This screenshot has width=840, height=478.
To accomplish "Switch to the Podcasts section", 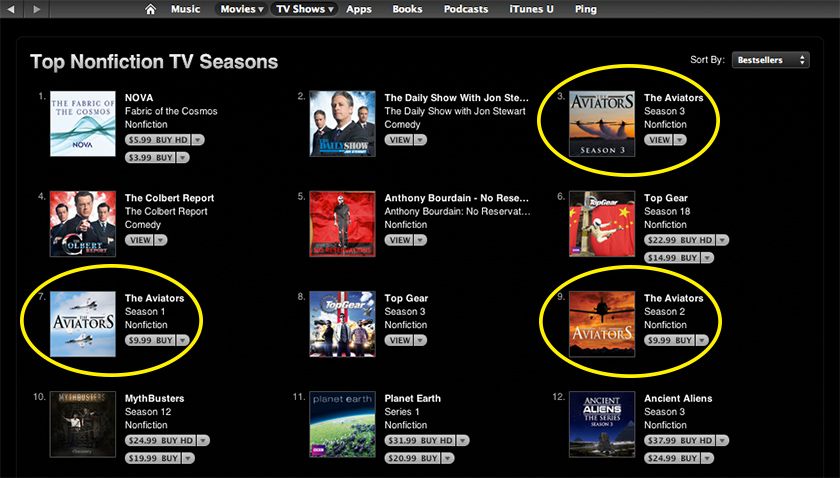I will (466, 9).
